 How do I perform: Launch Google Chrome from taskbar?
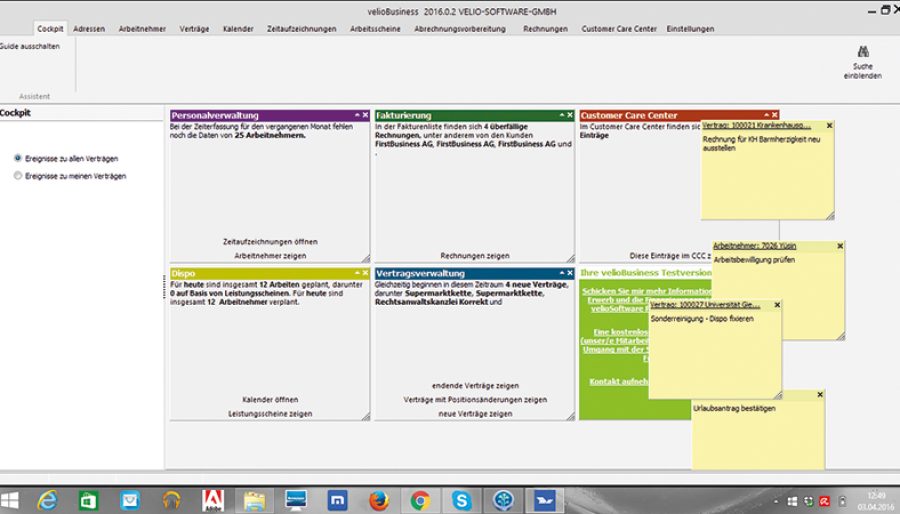tap(420, 501)
